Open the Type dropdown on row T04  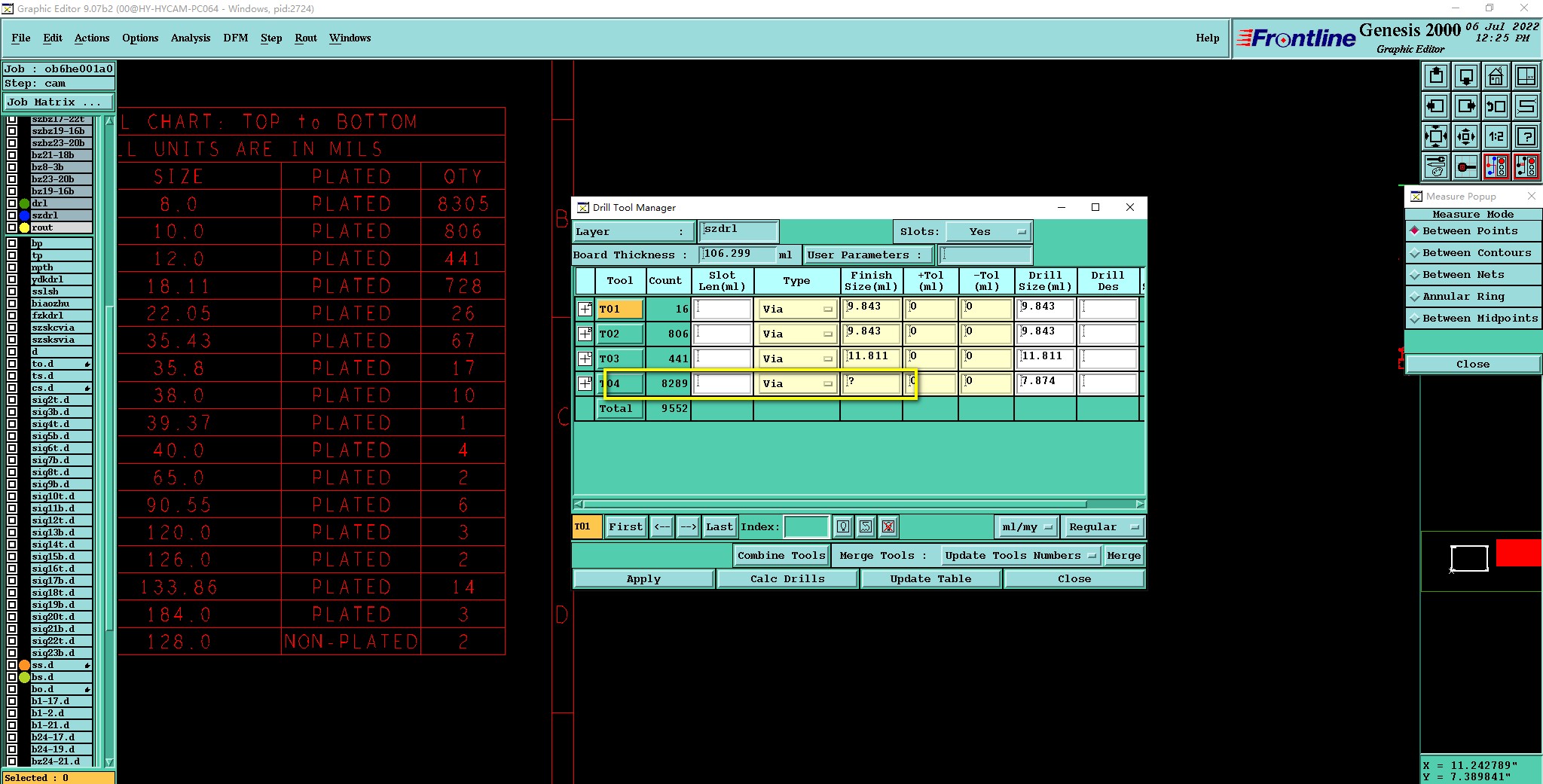click(x=798, y=383)
